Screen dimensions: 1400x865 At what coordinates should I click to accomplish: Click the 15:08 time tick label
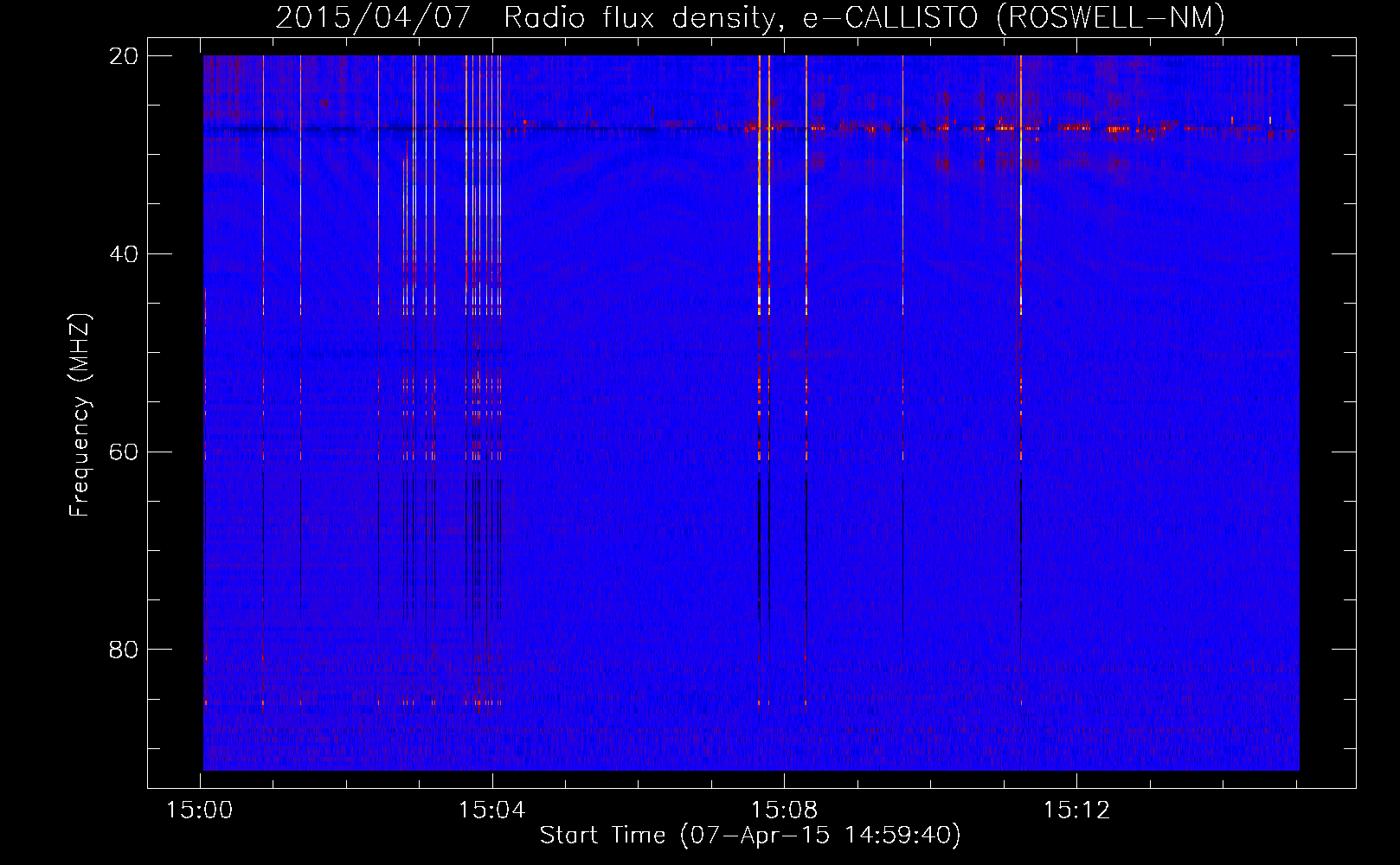click(x=784, y=811)
